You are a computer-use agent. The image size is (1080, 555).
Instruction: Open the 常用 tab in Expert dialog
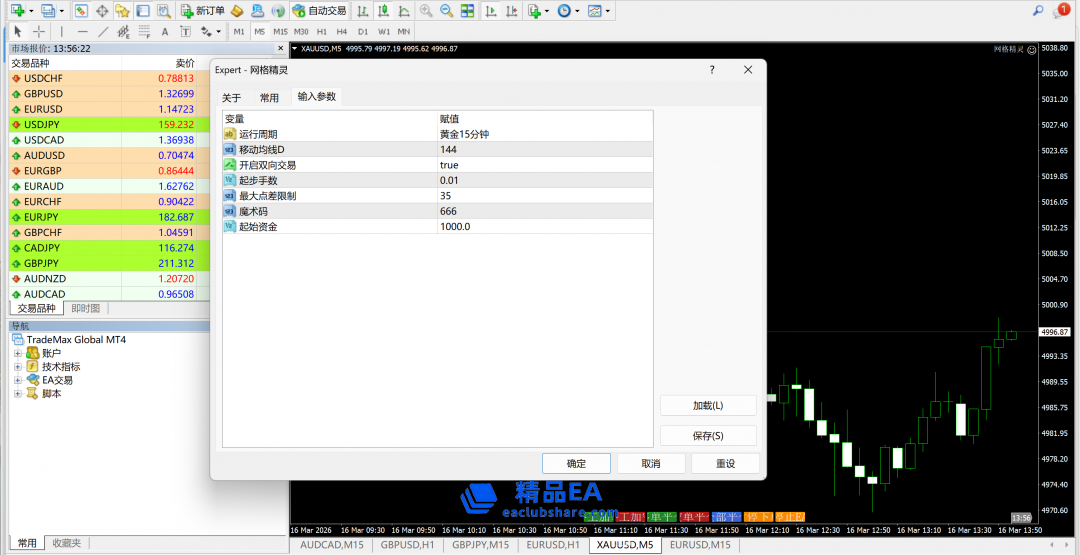pyautogui.click(x=269, y=98)
